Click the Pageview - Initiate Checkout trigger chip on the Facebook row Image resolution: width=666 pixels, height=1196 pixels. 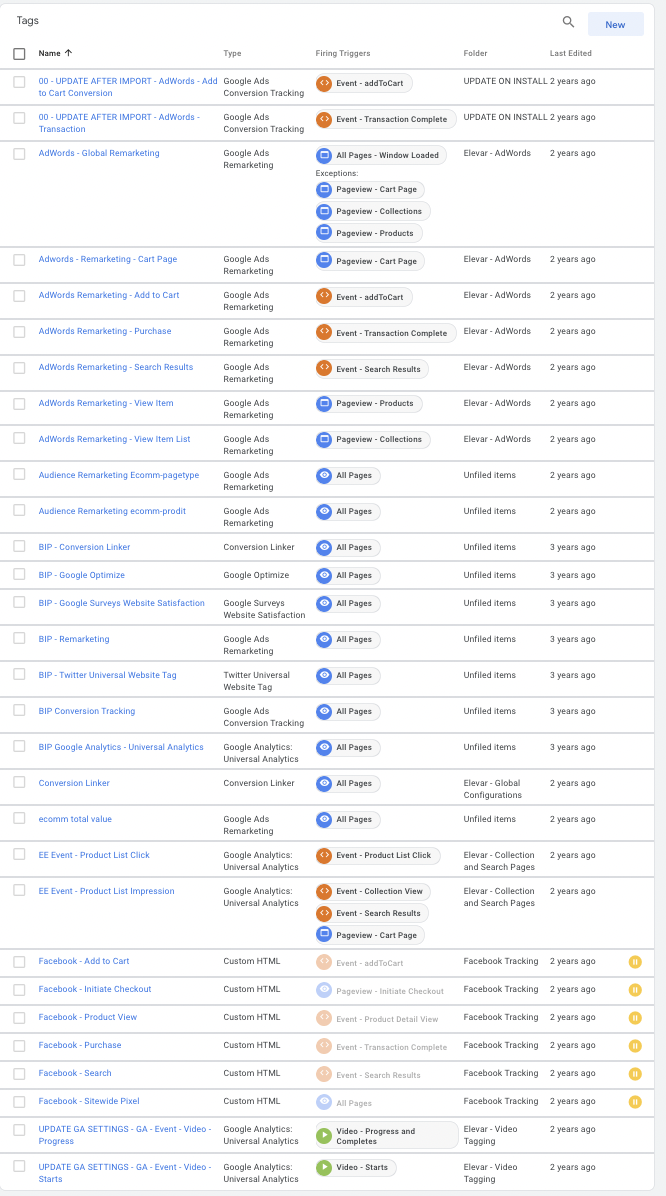[x=380, y=991]
